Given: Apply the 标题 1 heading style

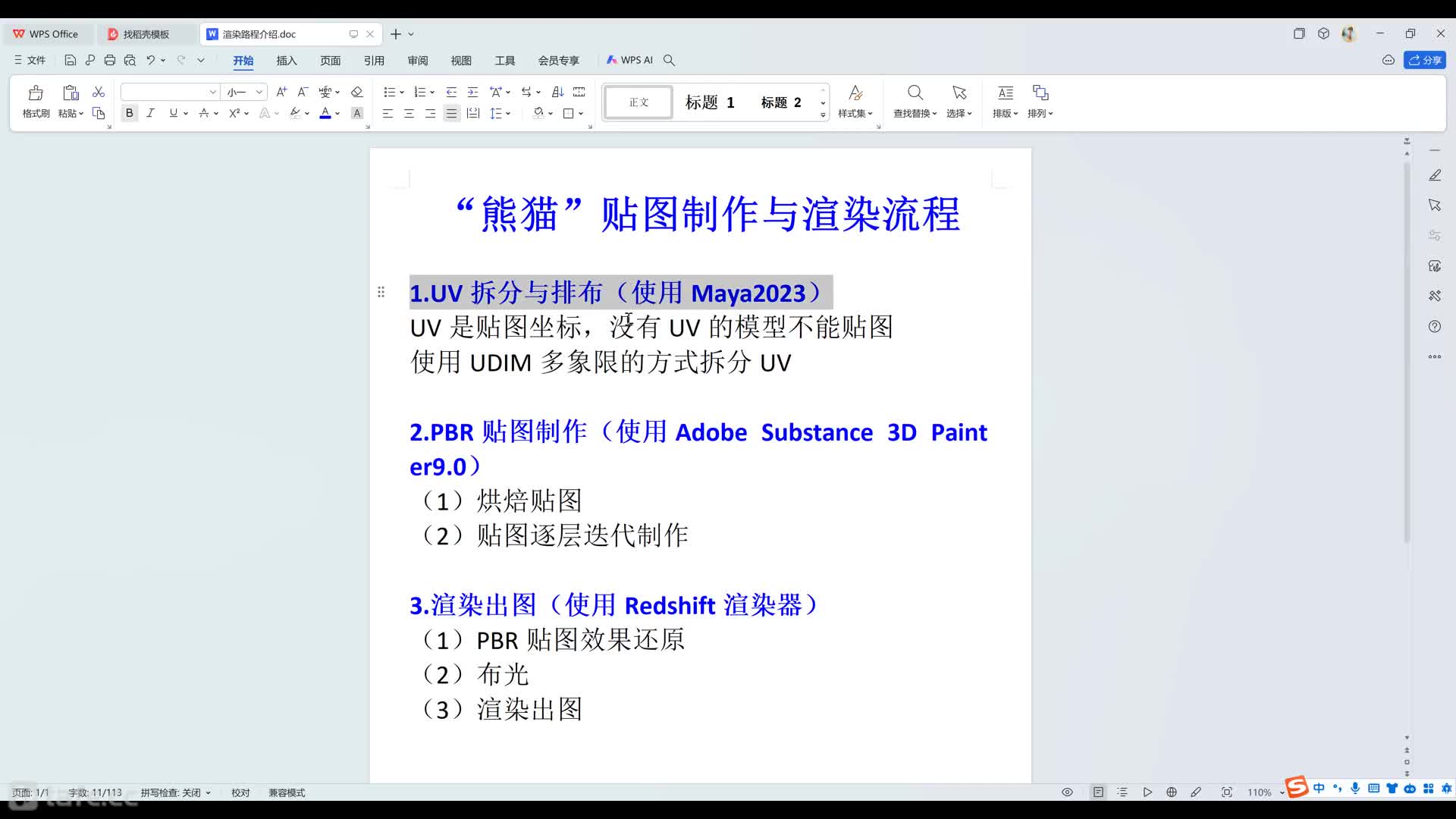Looking at the screenshot, I should (709, 102).
